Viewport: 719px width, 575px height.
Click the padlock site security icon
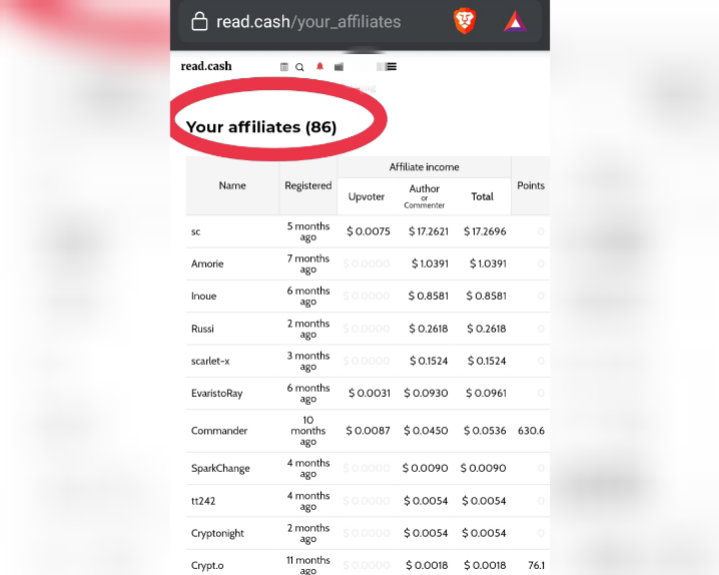(199, 22)
